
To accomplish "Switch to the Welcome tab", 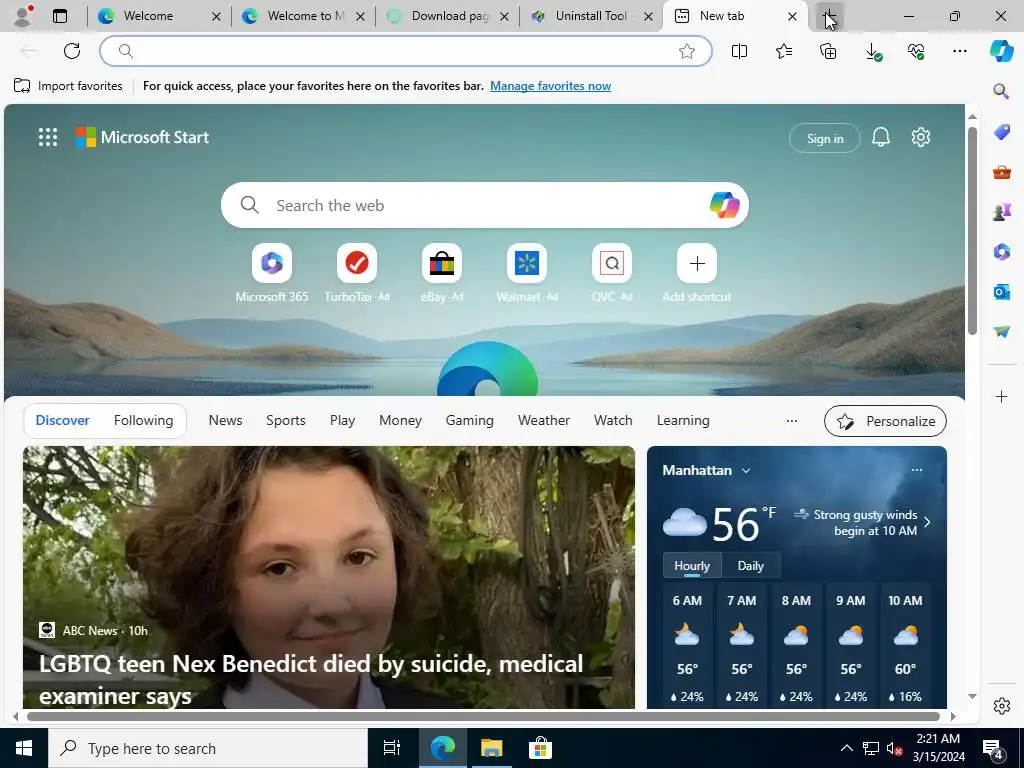I will 148,16.
